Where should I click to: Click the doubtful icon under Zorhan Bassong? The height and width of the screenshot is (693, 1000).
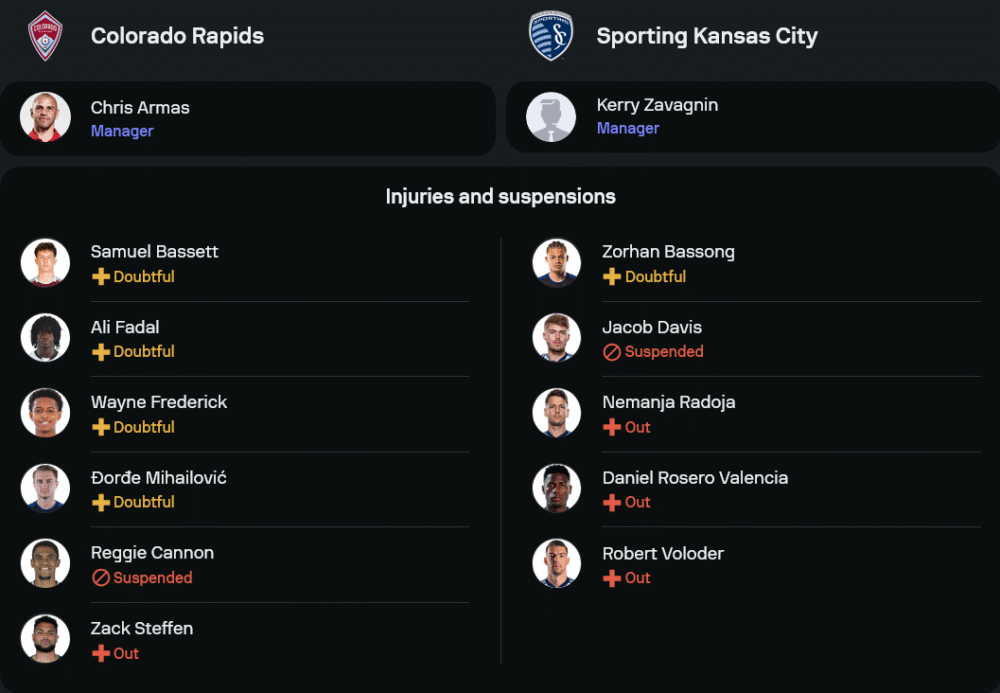pos(612,277)
